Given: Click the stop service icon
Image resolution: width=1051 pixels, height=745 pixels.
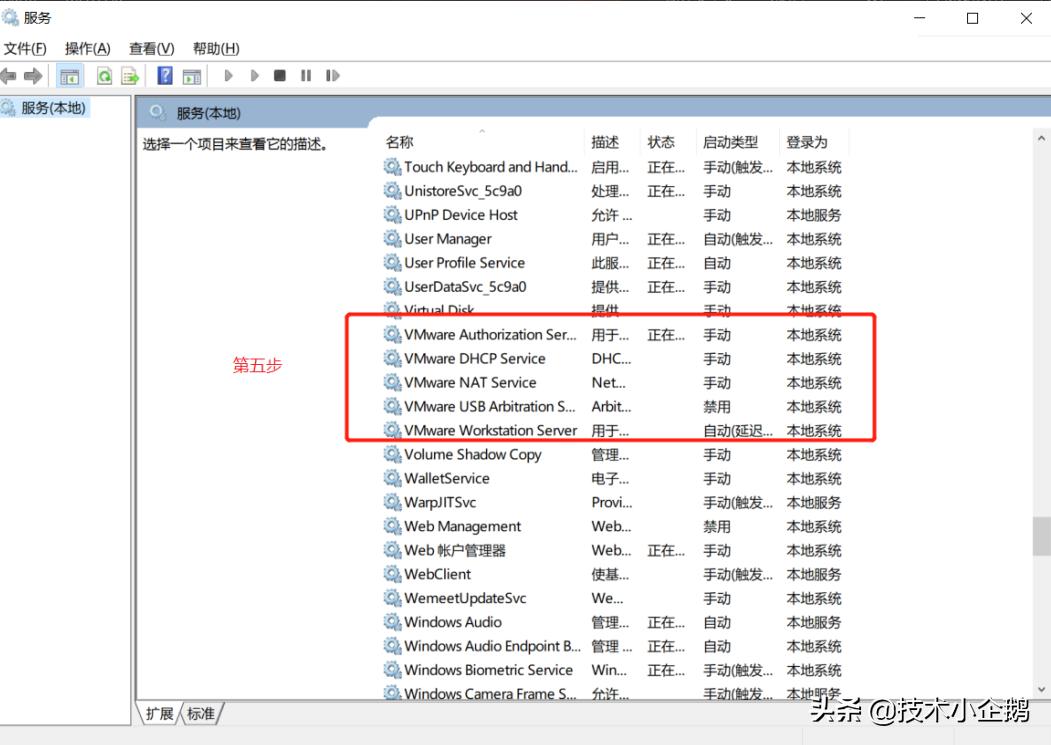Looking at the screenshot, I should (x=281, y=75).
